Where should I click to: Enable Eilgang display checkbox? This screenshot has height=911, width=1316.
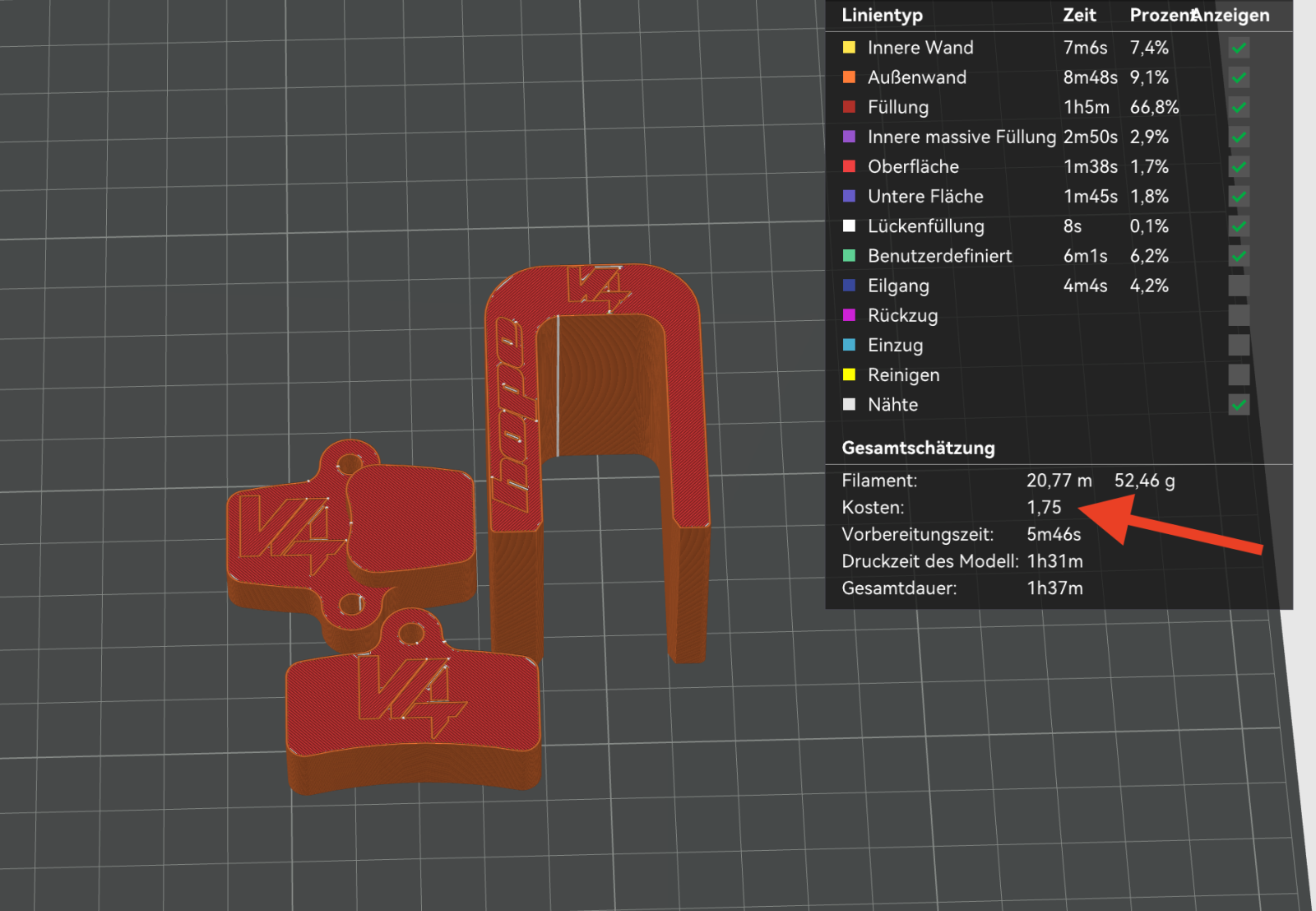pyautogui.click(x=1239, y=286)
